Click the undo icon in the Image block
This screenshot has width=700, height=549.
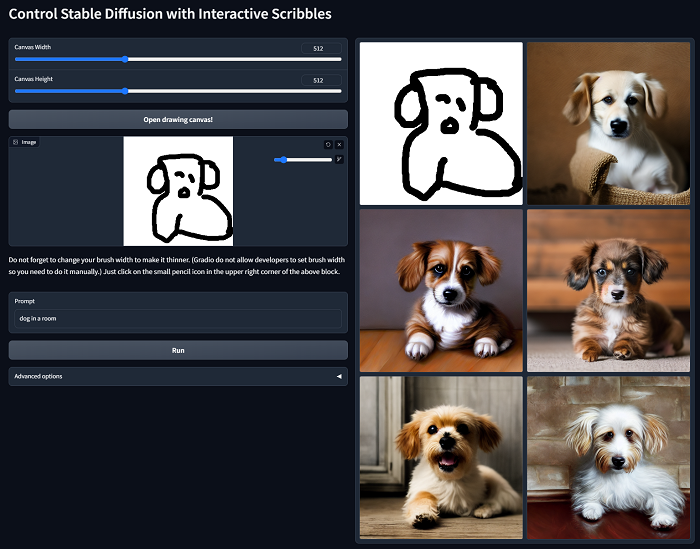pos(328,144)
